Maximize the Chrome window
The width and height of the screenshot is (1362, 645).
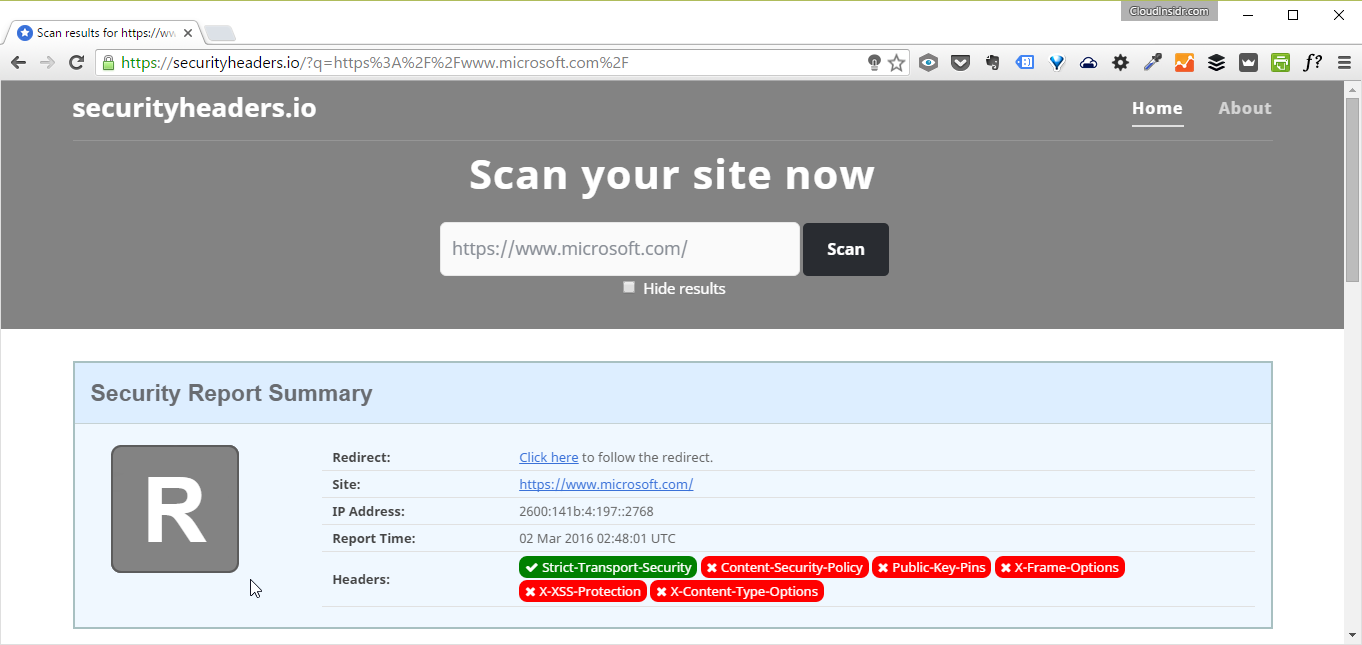click(1293, 15)
